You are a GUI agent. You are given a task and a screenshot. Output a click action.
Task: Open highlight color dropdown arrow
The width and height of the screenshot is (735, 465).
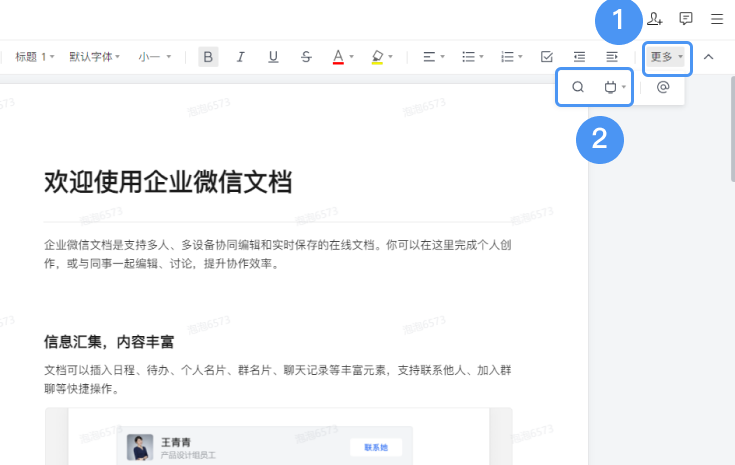[x=390, y=57]
